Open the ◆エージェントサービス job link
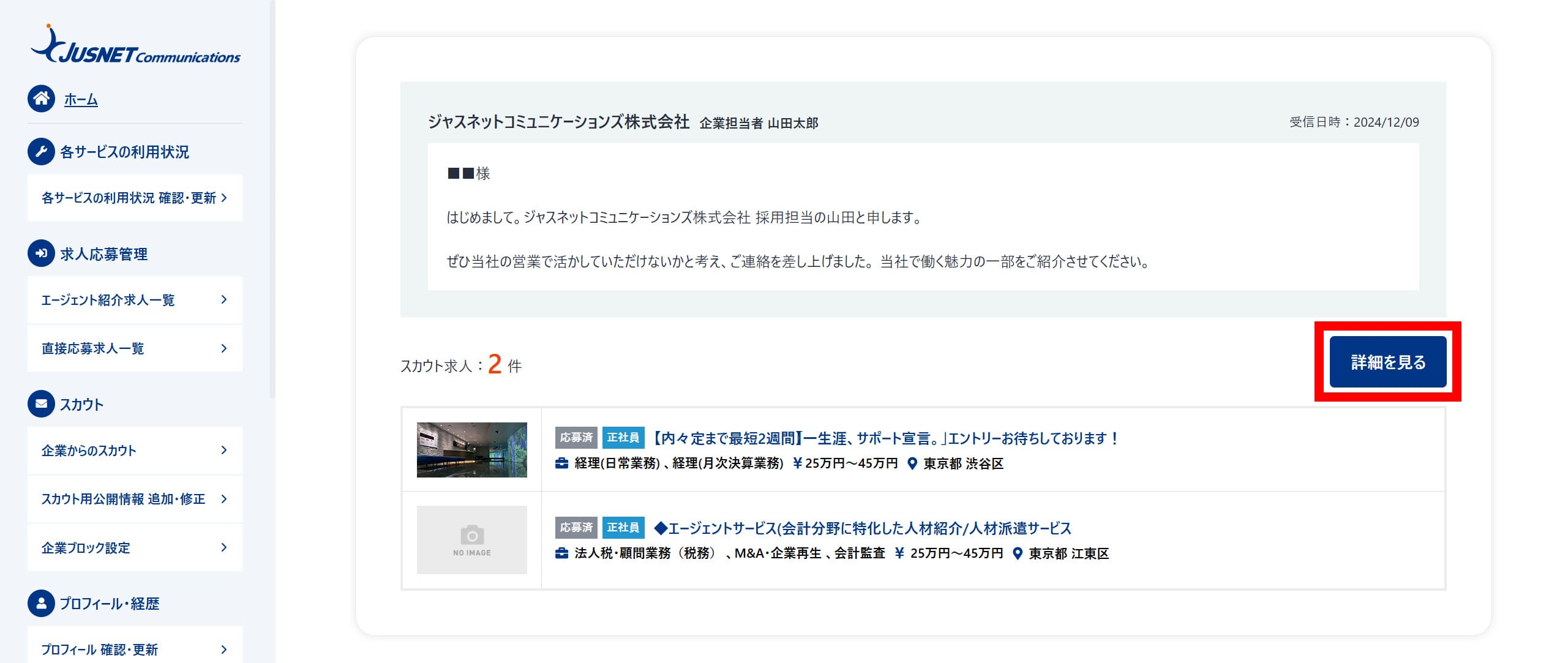 pyautogui.click(x=862, y=528)
